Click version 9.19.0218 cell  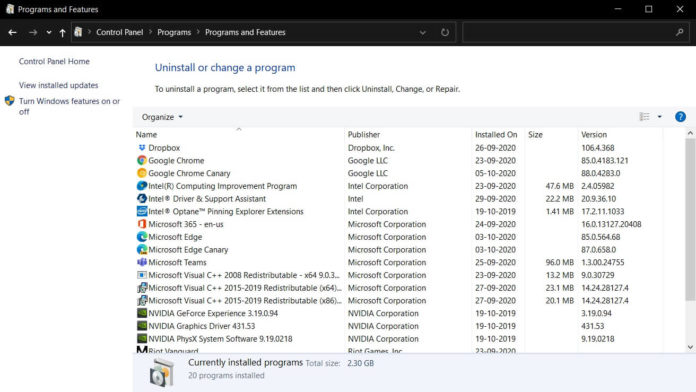(x=598, y=339)
